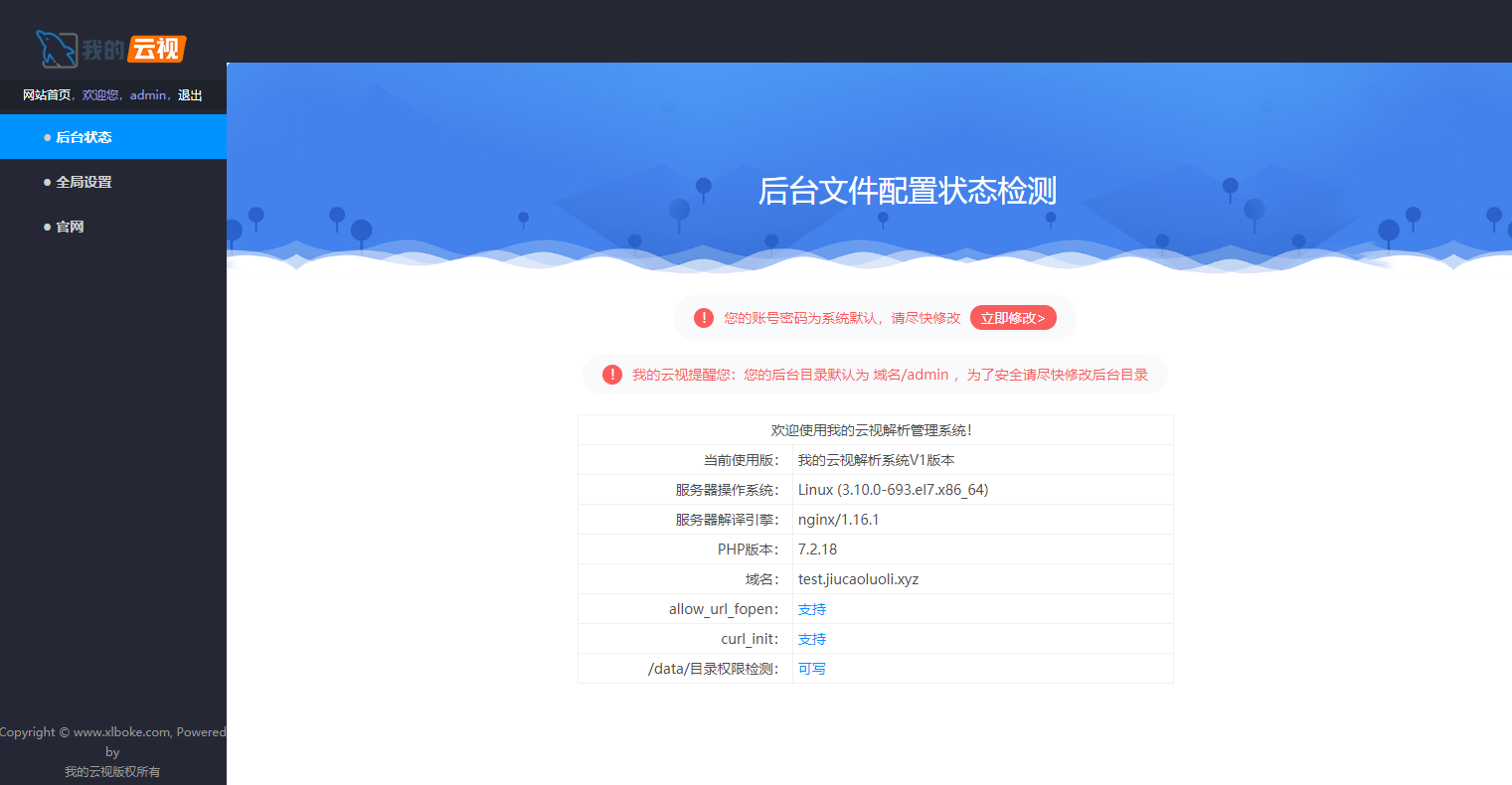Click the Copyright www.xlboke.com footer text

tap(112, 741)
